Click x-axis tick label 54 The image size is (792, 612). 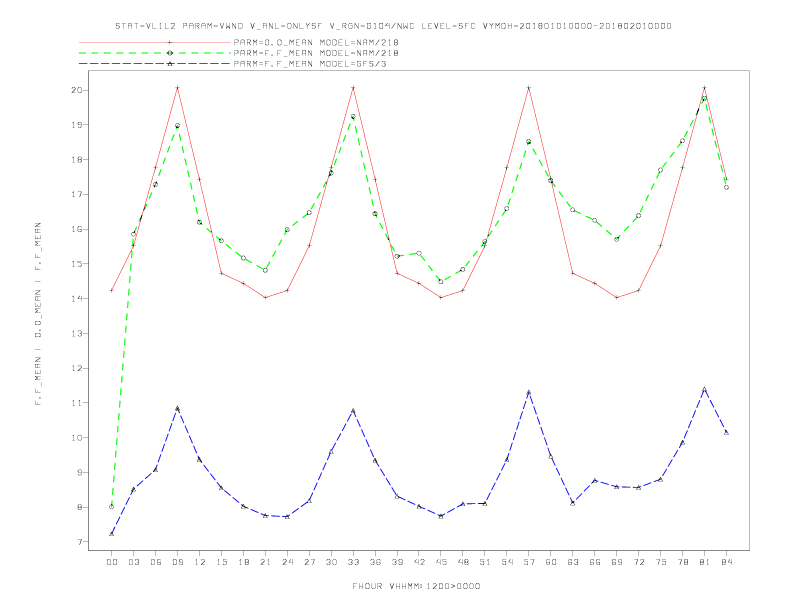tap(507, 562)
